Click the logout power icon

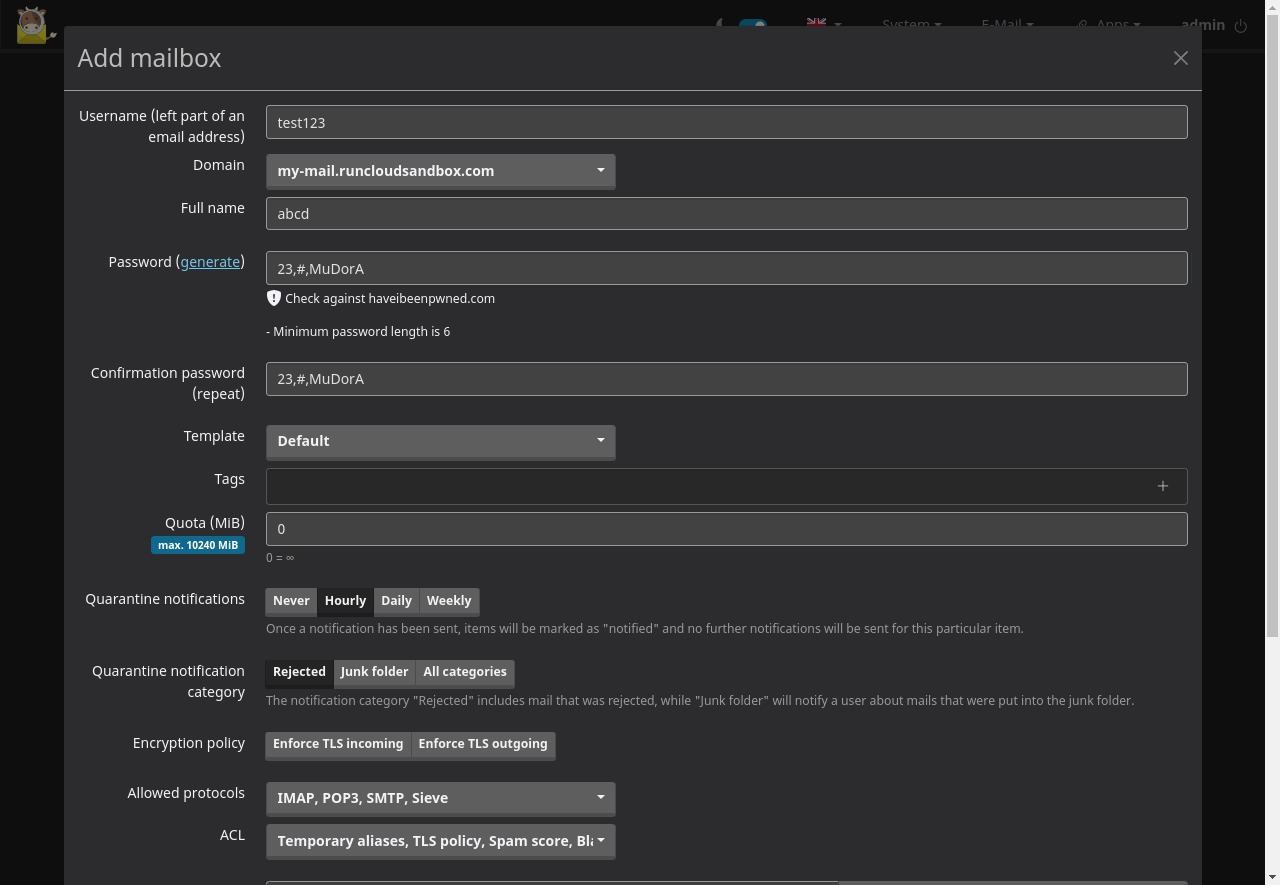pyautogui.click(x=1241, y=26)
